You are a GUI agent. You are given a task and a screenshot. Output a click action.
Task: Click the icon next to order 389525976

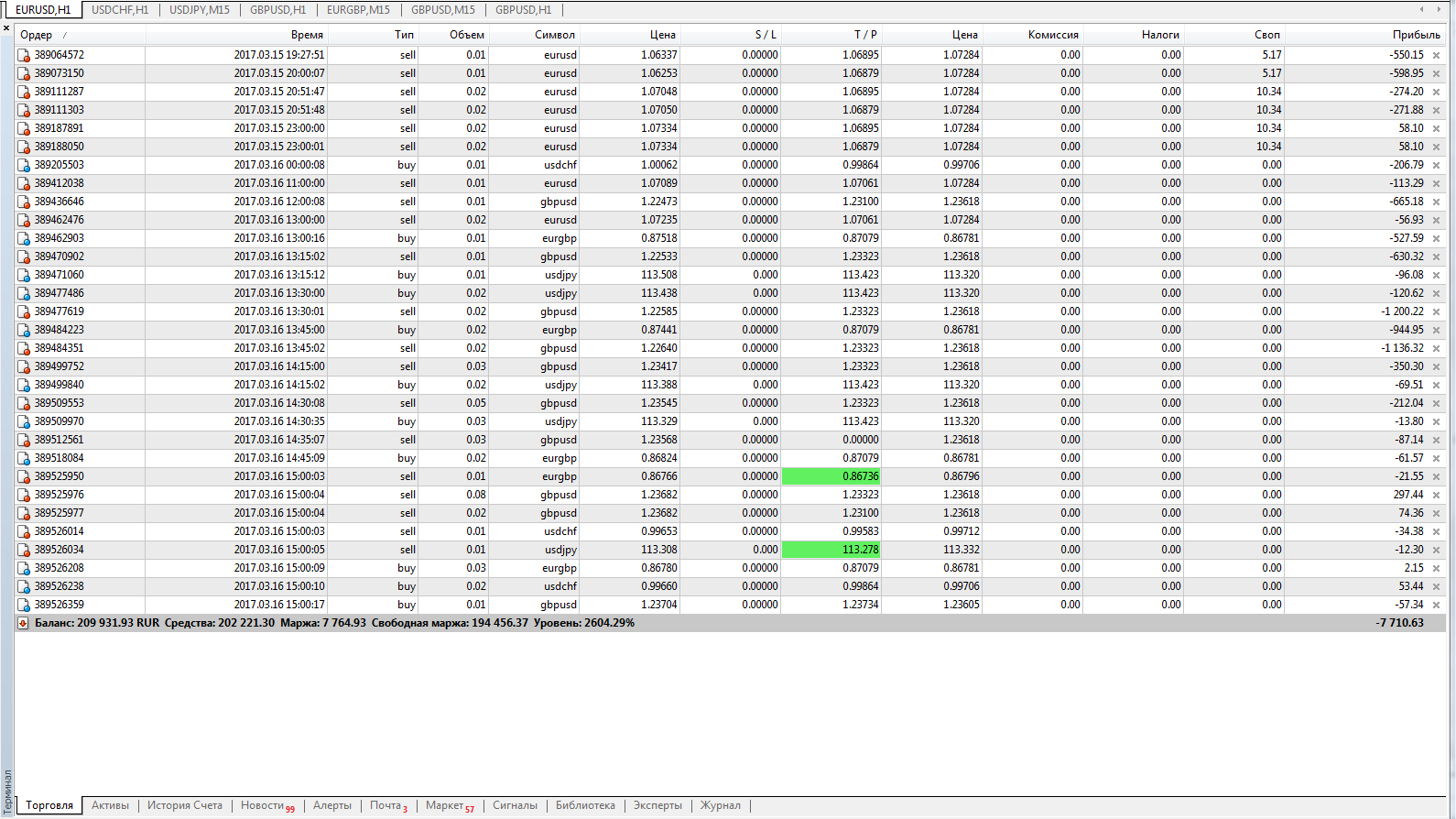(x=24, y=496)
